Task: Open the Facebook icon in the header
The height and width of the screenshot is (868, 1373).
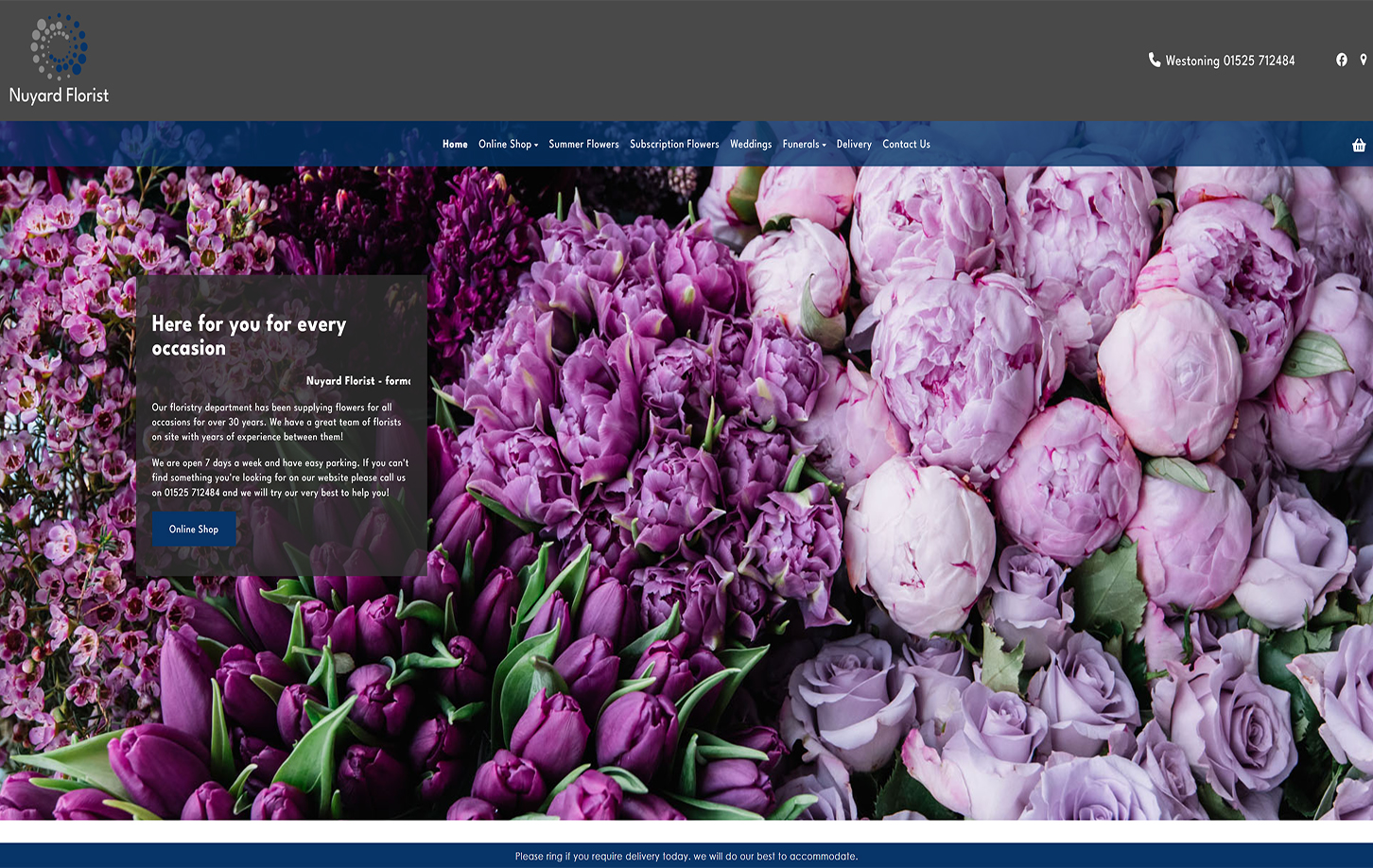Action: [1341, 60]
